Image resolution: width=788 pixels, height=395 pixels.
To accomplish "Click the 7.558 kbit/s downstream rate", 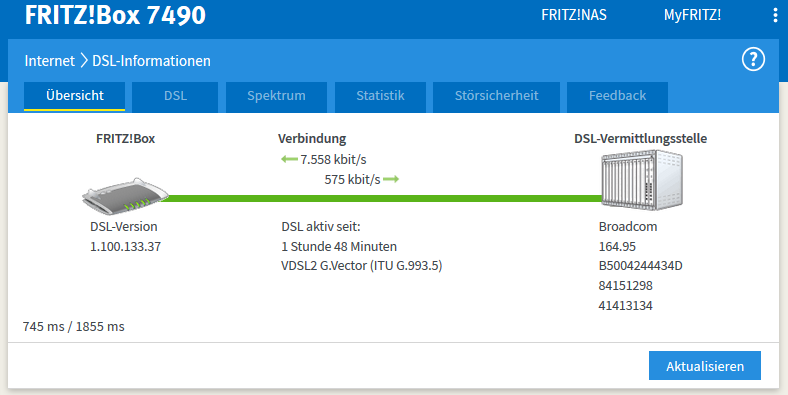I will 333,160.
